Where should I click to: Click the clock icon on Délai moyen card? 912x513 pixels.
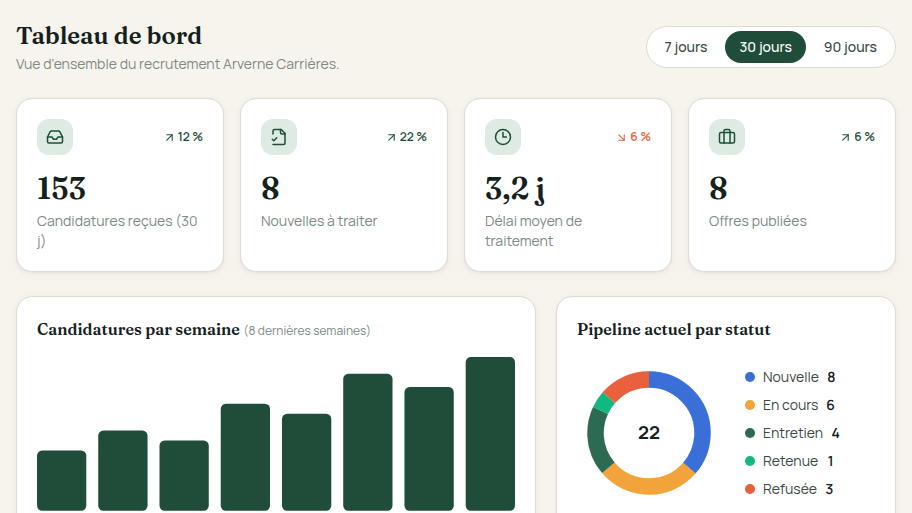[503, 137]
